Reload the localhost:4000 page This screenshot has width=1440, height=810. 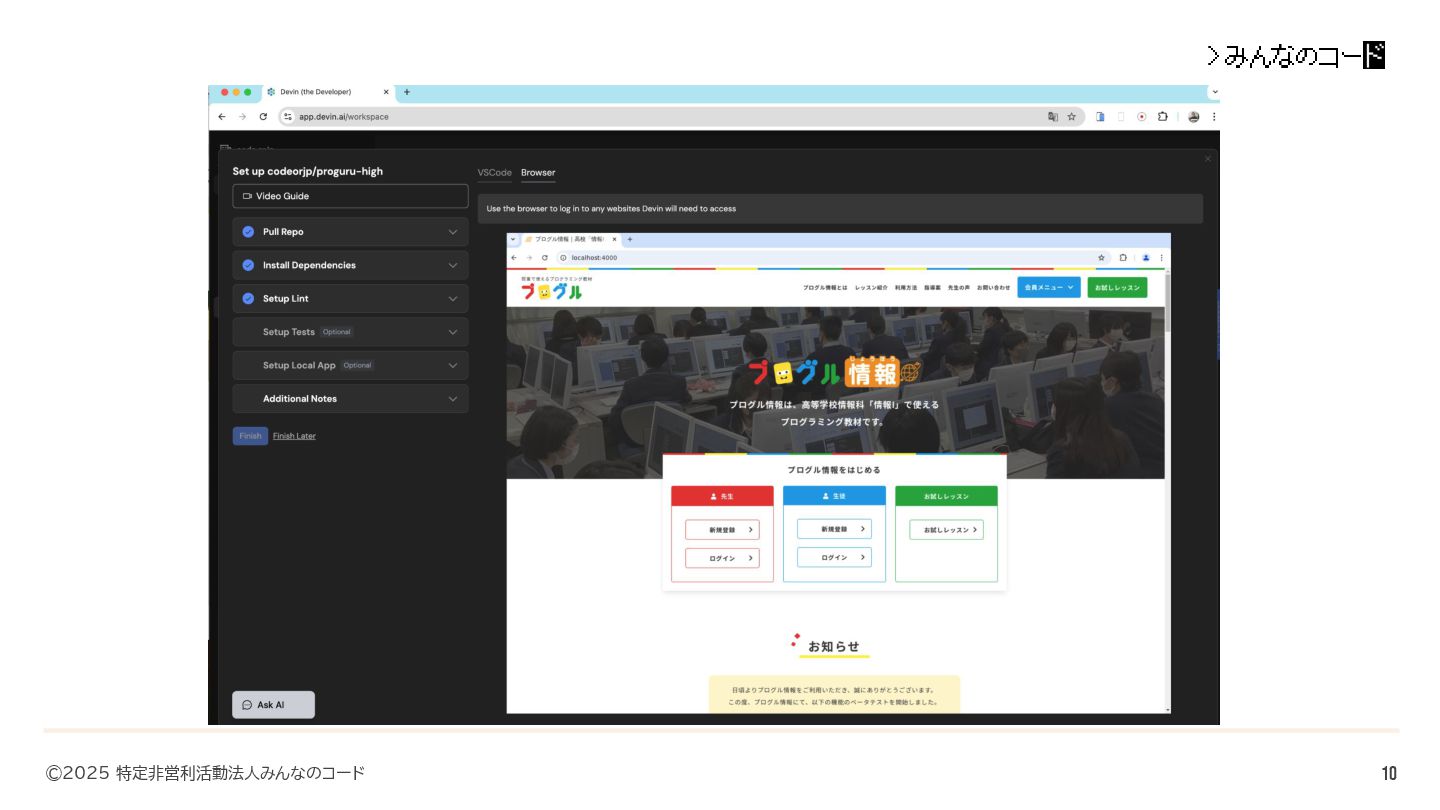545,257
